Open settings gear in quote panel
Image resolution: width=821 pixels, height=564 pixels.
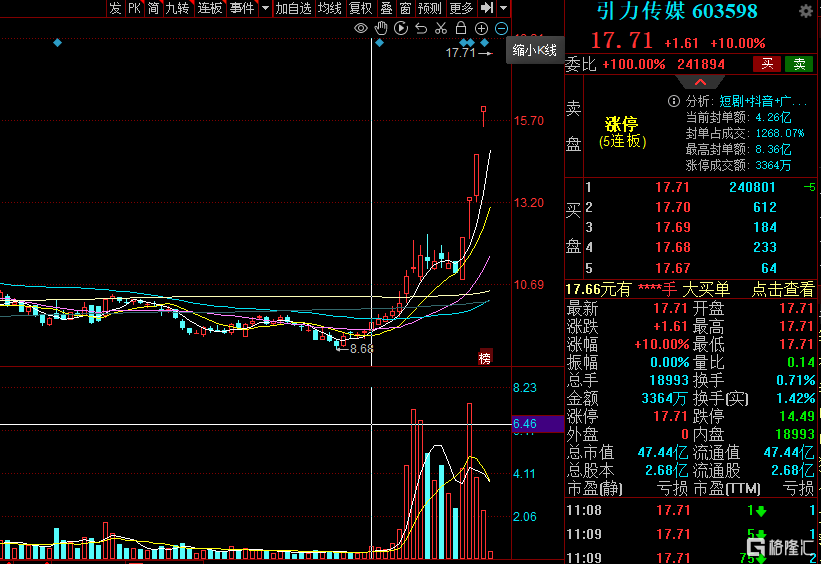pos(806,11)
